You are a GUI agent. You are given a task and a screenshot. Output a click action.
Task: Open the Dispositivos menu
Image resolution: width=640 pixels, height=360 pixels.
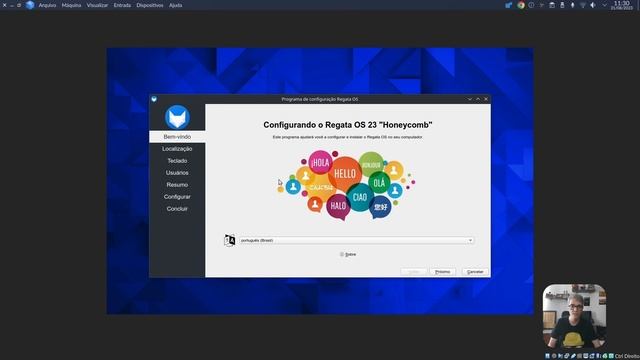coord(150,5)
